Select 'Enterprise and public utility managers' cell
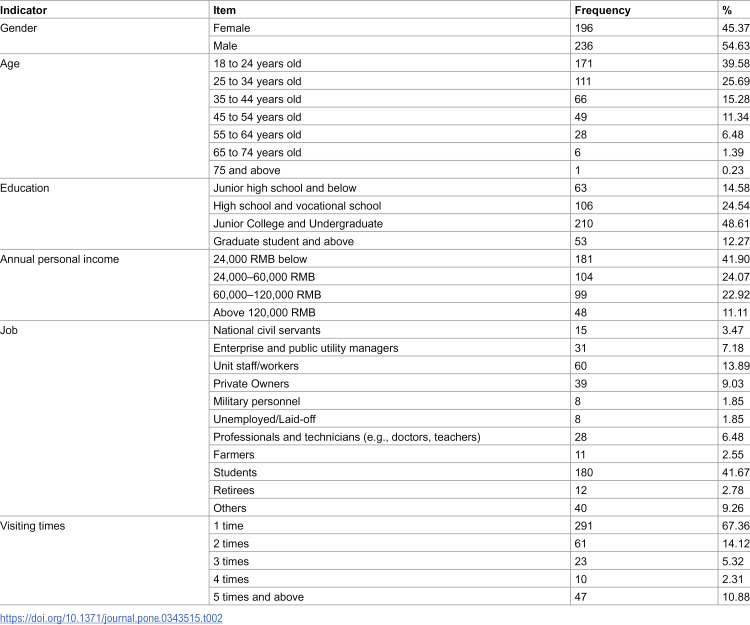The height and width of the screenshot is (625, 750). click(306, 348)
